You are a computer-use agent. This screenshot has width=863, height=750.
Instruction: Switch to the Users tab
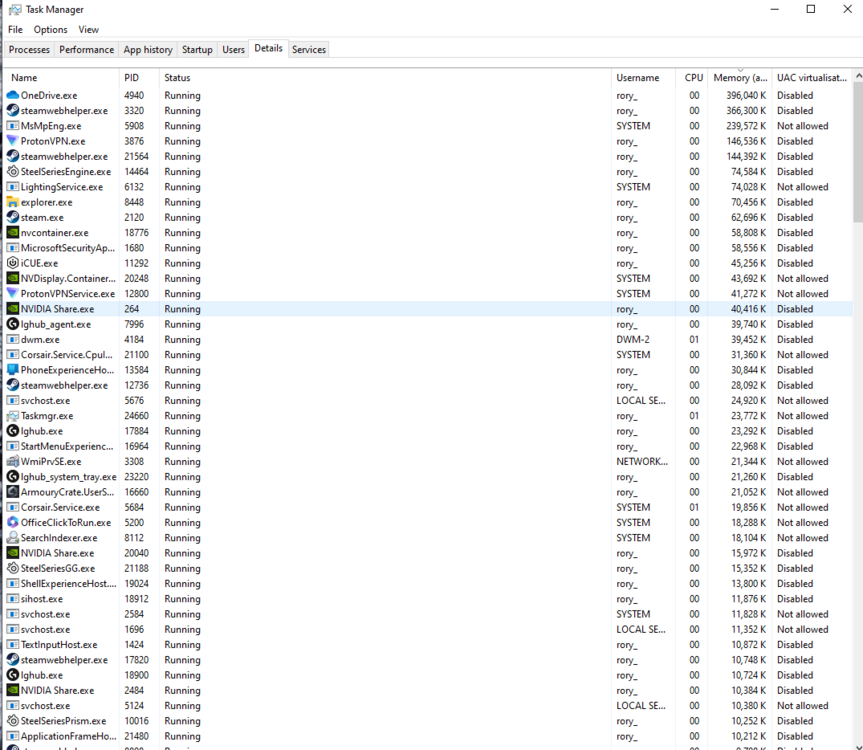click(233, 50)
